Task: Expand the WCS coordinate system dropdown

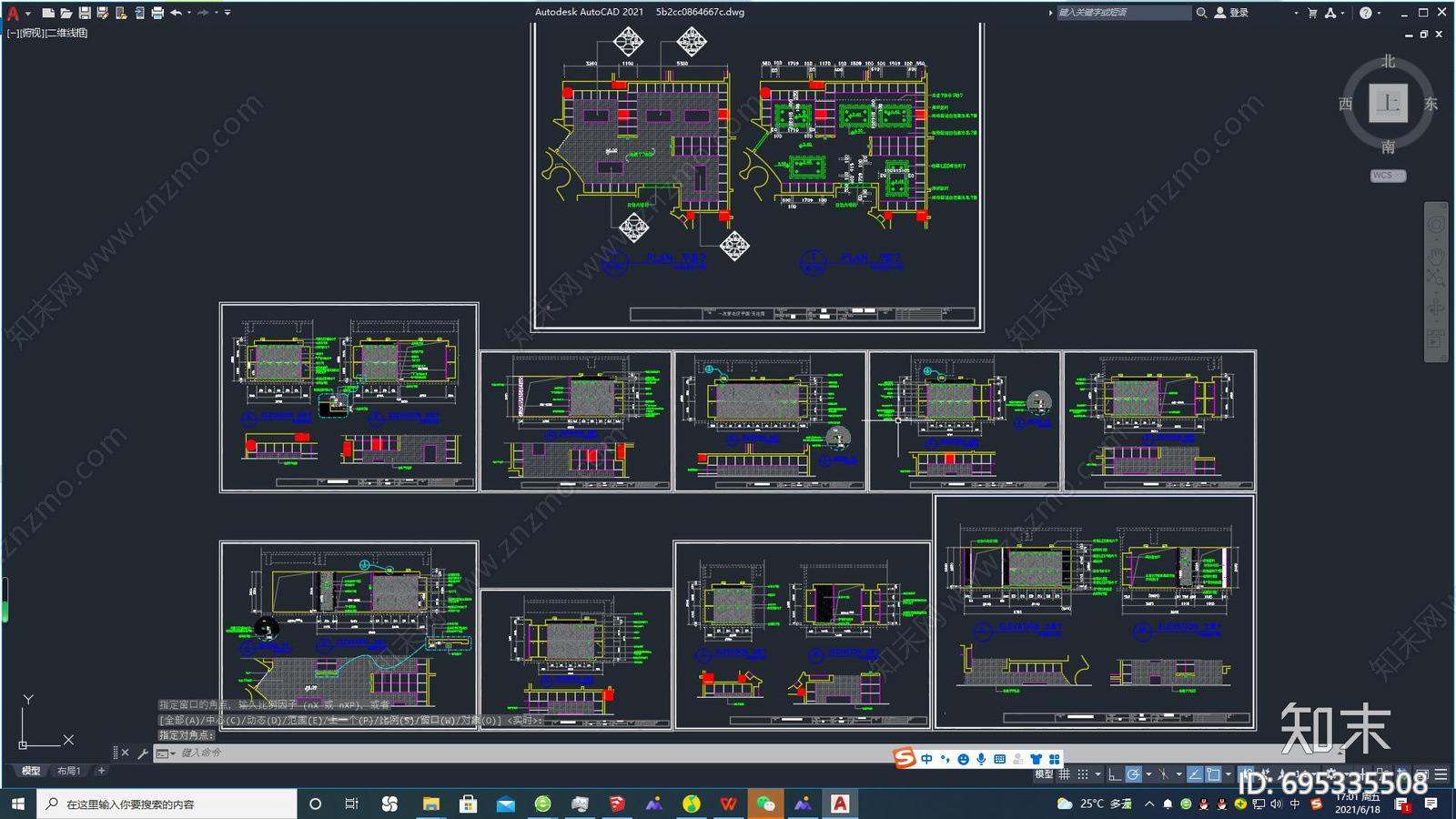Action: tap(1388, 176)
